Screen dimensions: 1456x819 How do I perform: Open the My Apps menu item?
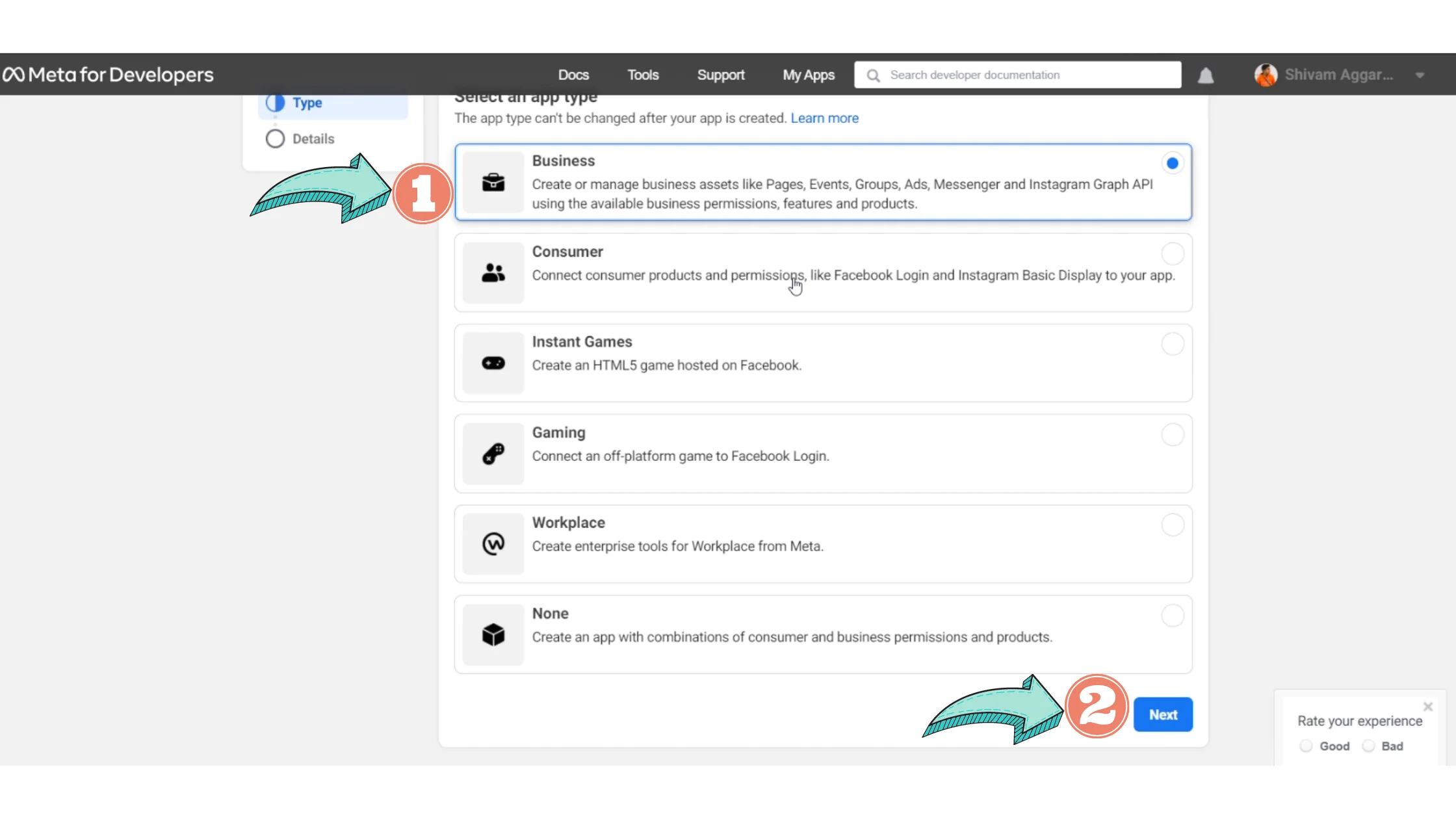[809, 75]
